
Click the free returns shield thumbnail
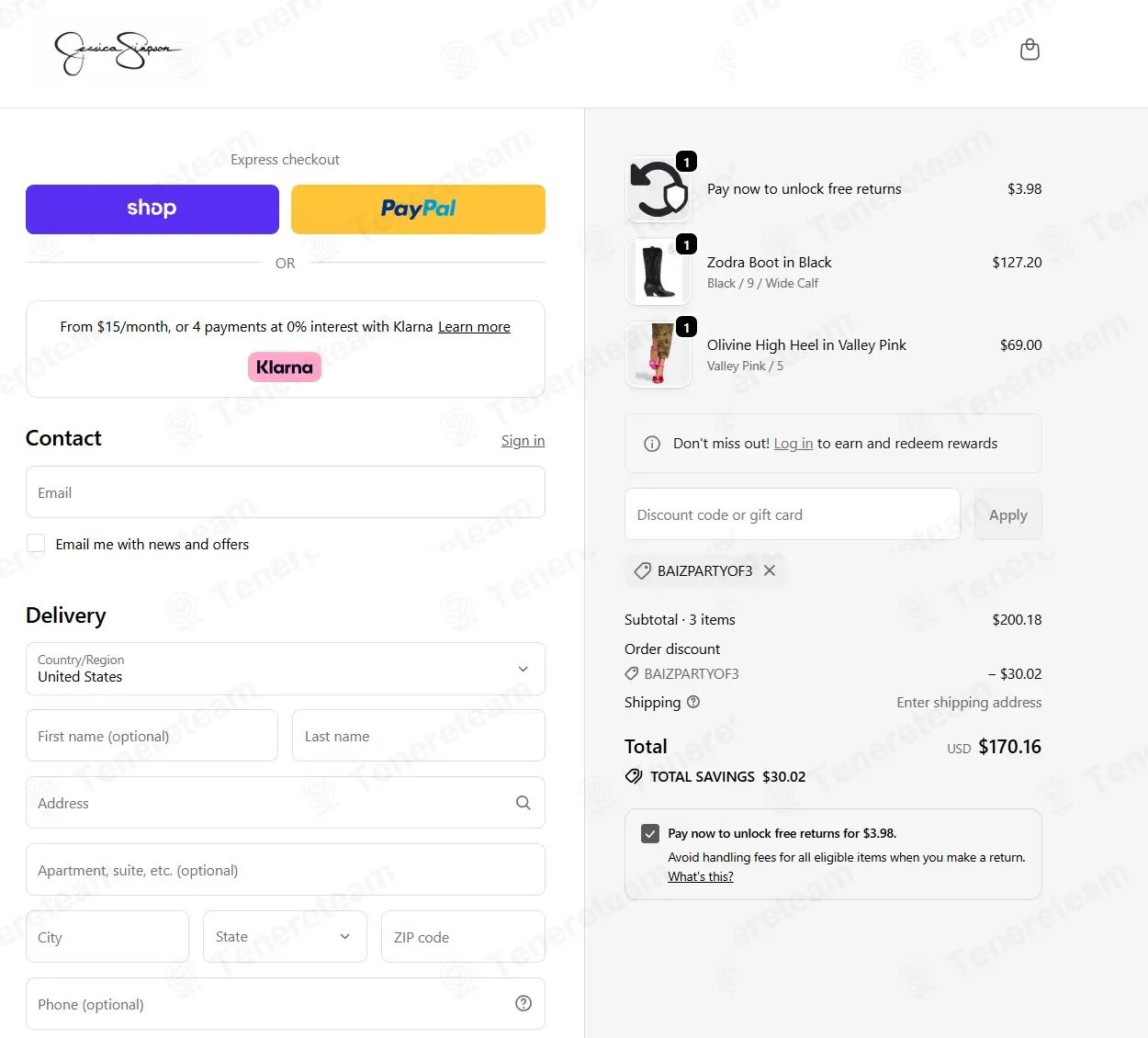pos(658,189)
